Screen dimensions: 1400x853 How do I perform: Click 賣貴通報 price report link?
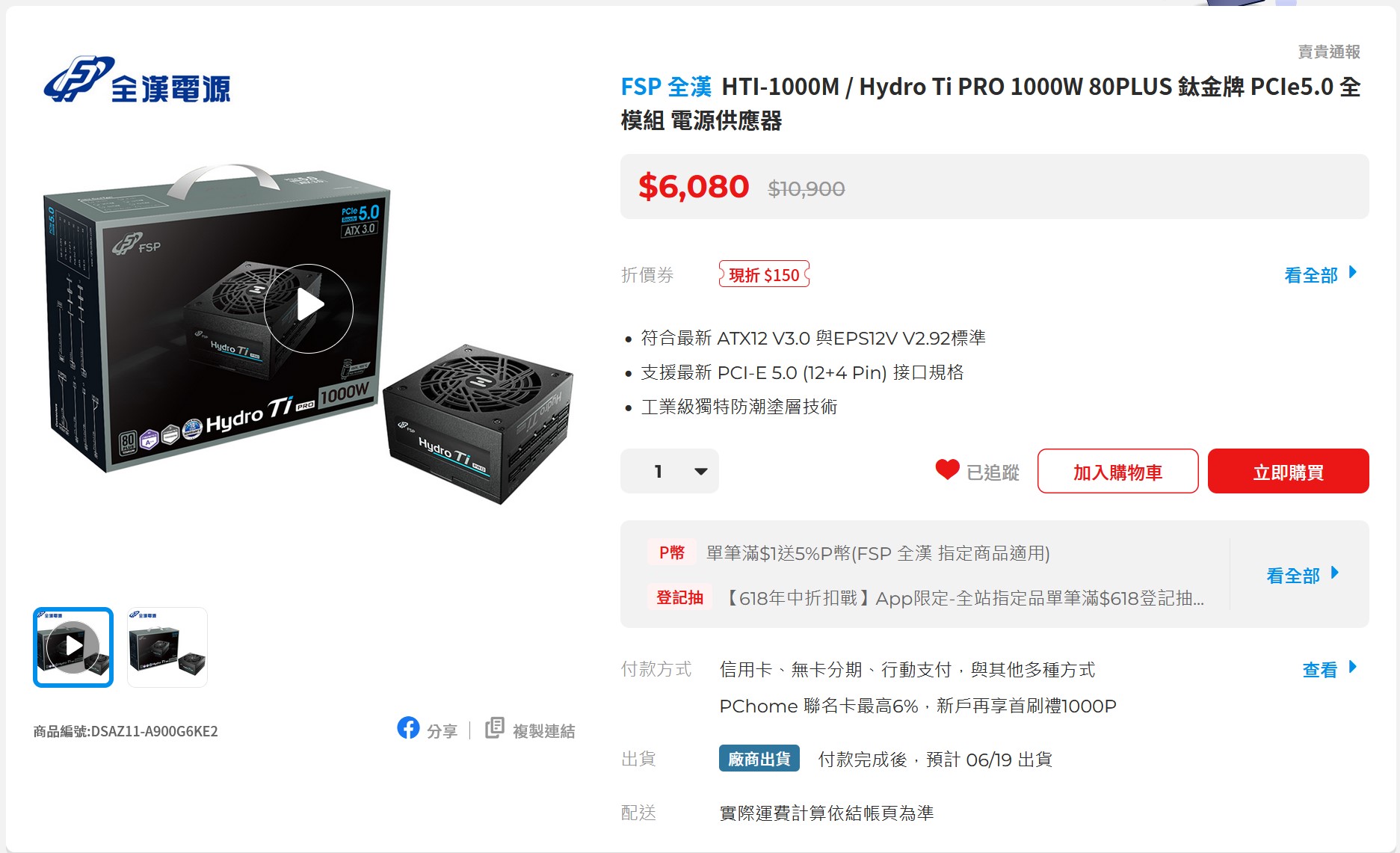1328,52
